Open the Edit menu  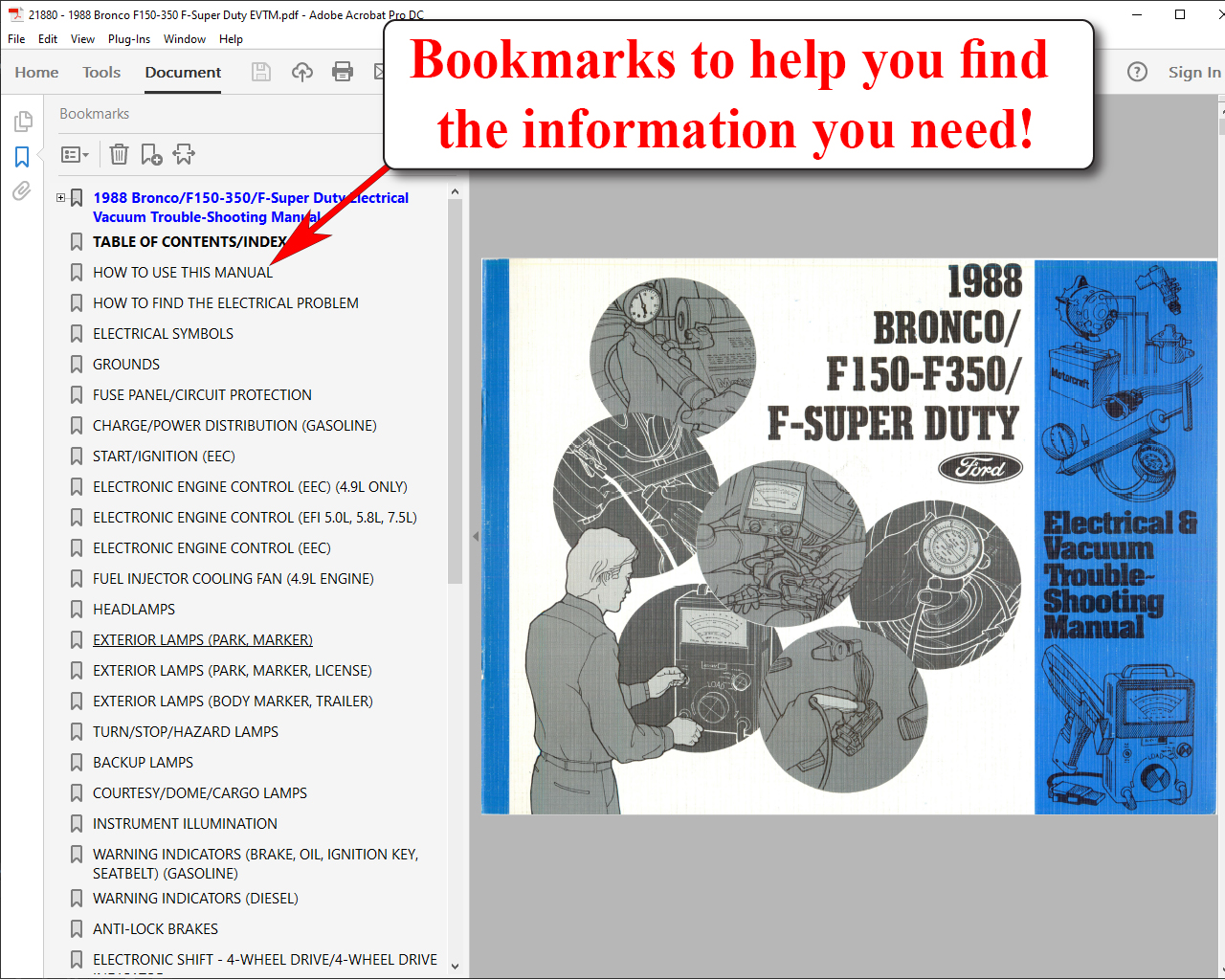48,39
